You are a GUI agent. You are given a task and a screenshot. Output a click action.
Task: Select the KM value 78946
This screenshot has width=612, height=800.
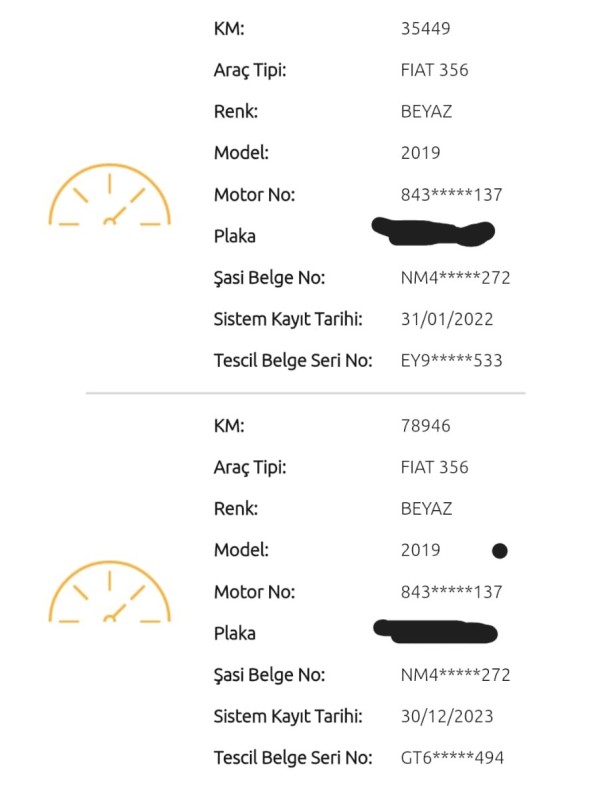(x=425, y=426)
